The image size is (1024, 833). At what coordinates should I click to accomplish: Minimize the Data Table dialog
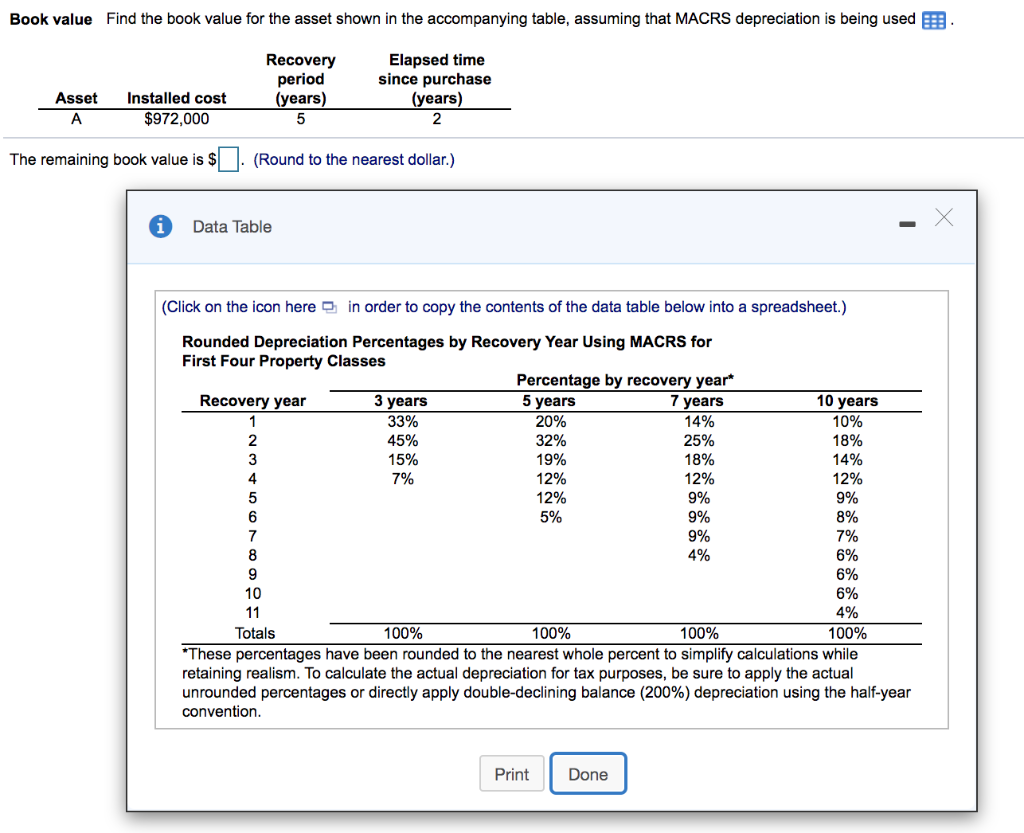coord(907,224)
